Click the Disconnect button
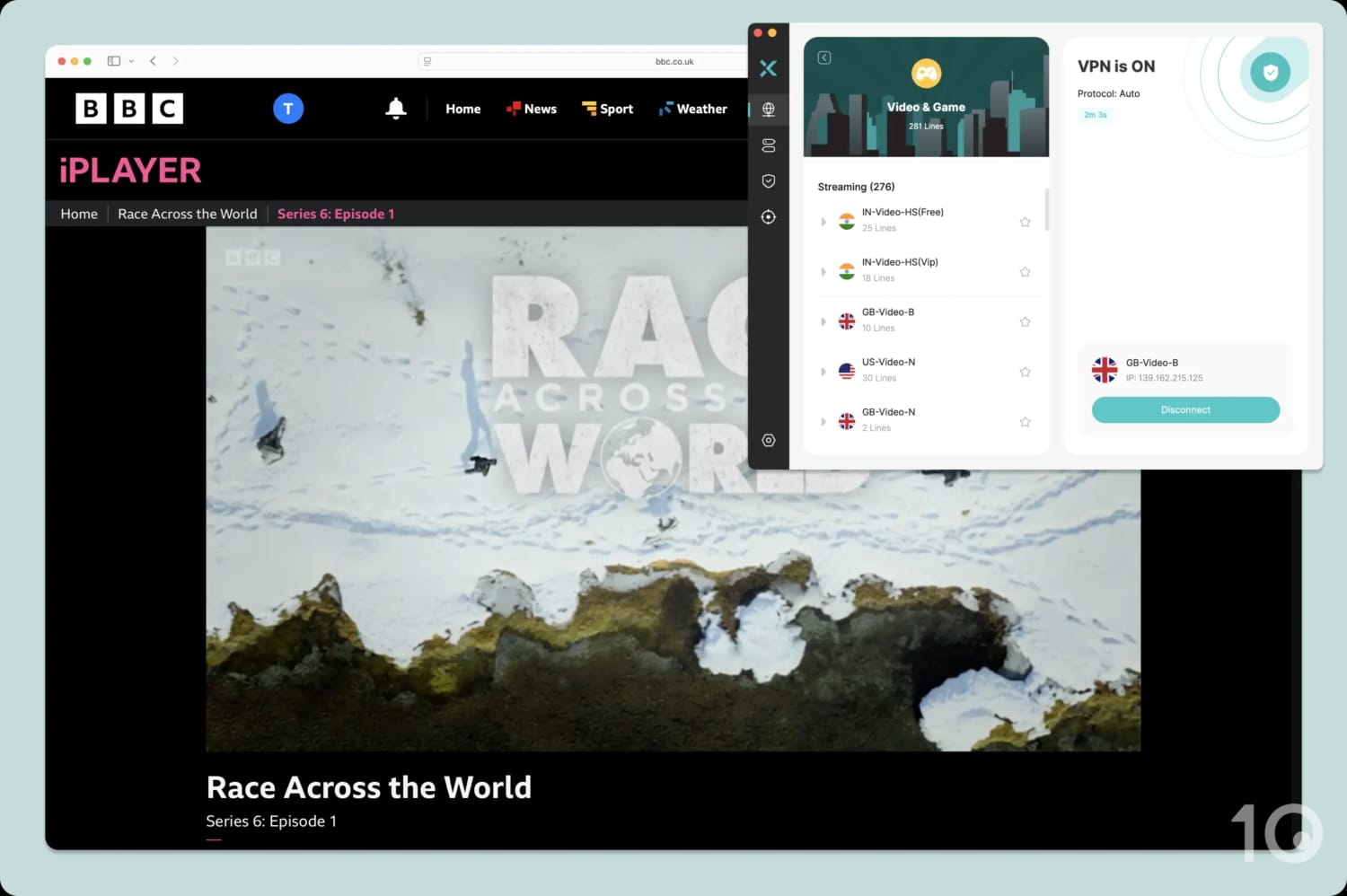The height and width of the screenshot is (896, 1347). pos(1185,410)
